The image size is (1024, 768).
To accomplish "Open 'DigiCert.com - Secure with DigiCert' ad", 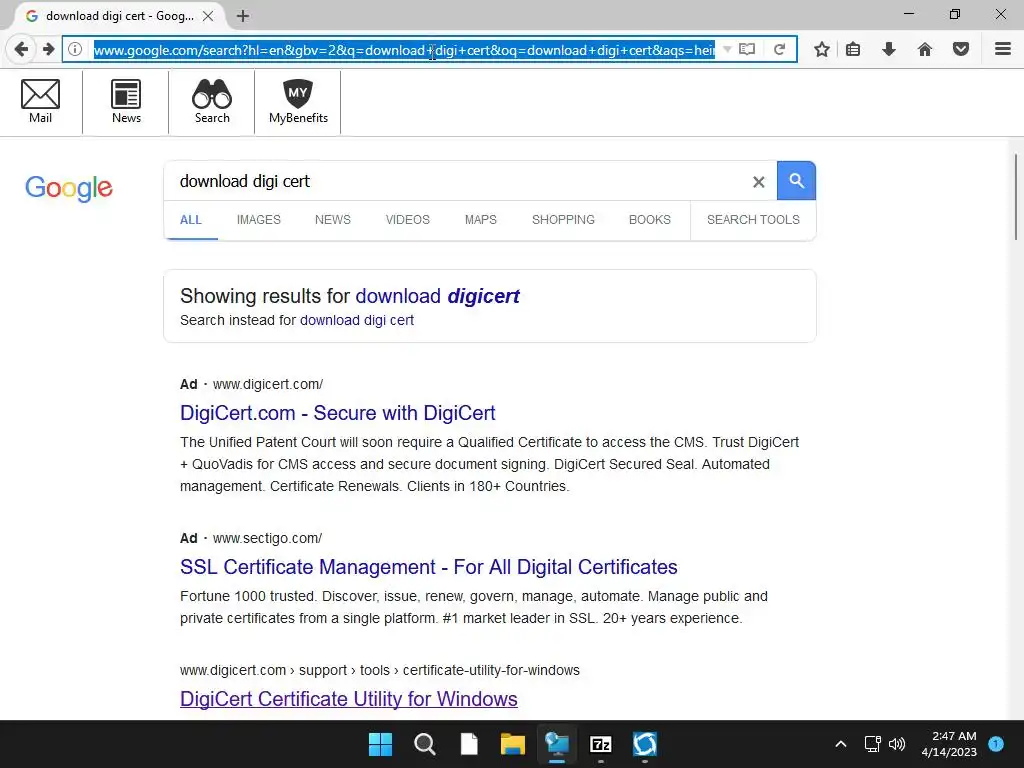I will pyautogui.click(x=338, y=413).
